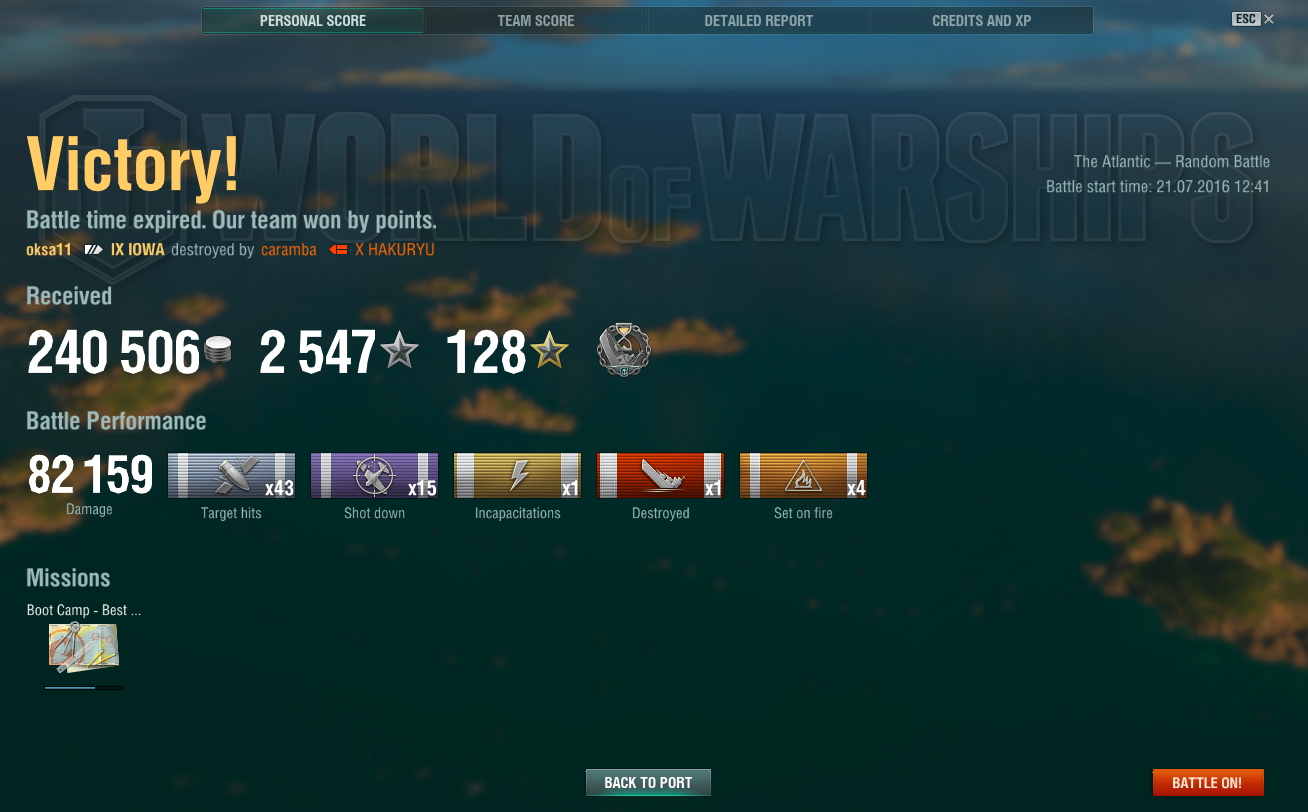
Task: Click the Set on fire ribbon
Action: pos(803,476)
